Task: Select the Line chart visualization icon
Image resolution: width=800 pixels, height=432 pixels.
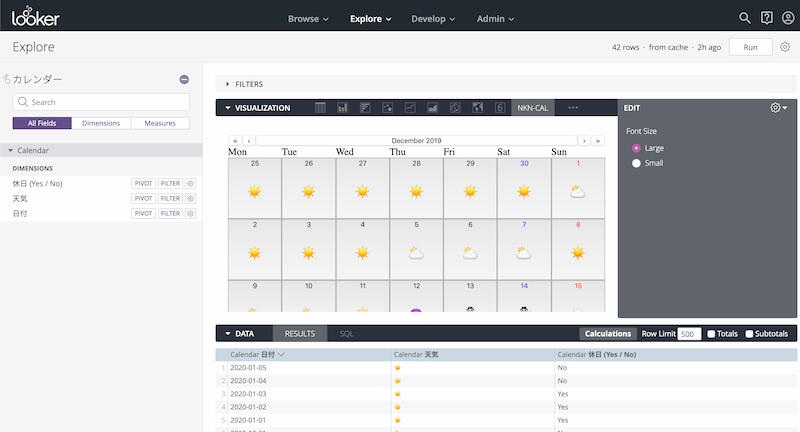Action: point(410,108)
